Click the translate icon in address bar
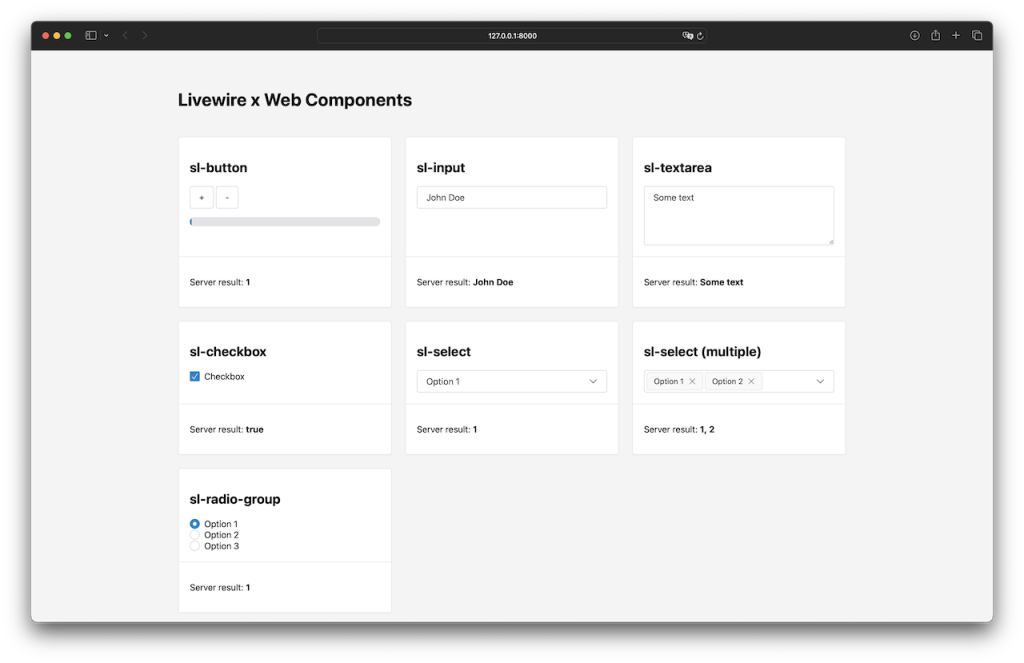Image resolution: width=1024 pixels, height=663 pixels. tap(687, 35)
